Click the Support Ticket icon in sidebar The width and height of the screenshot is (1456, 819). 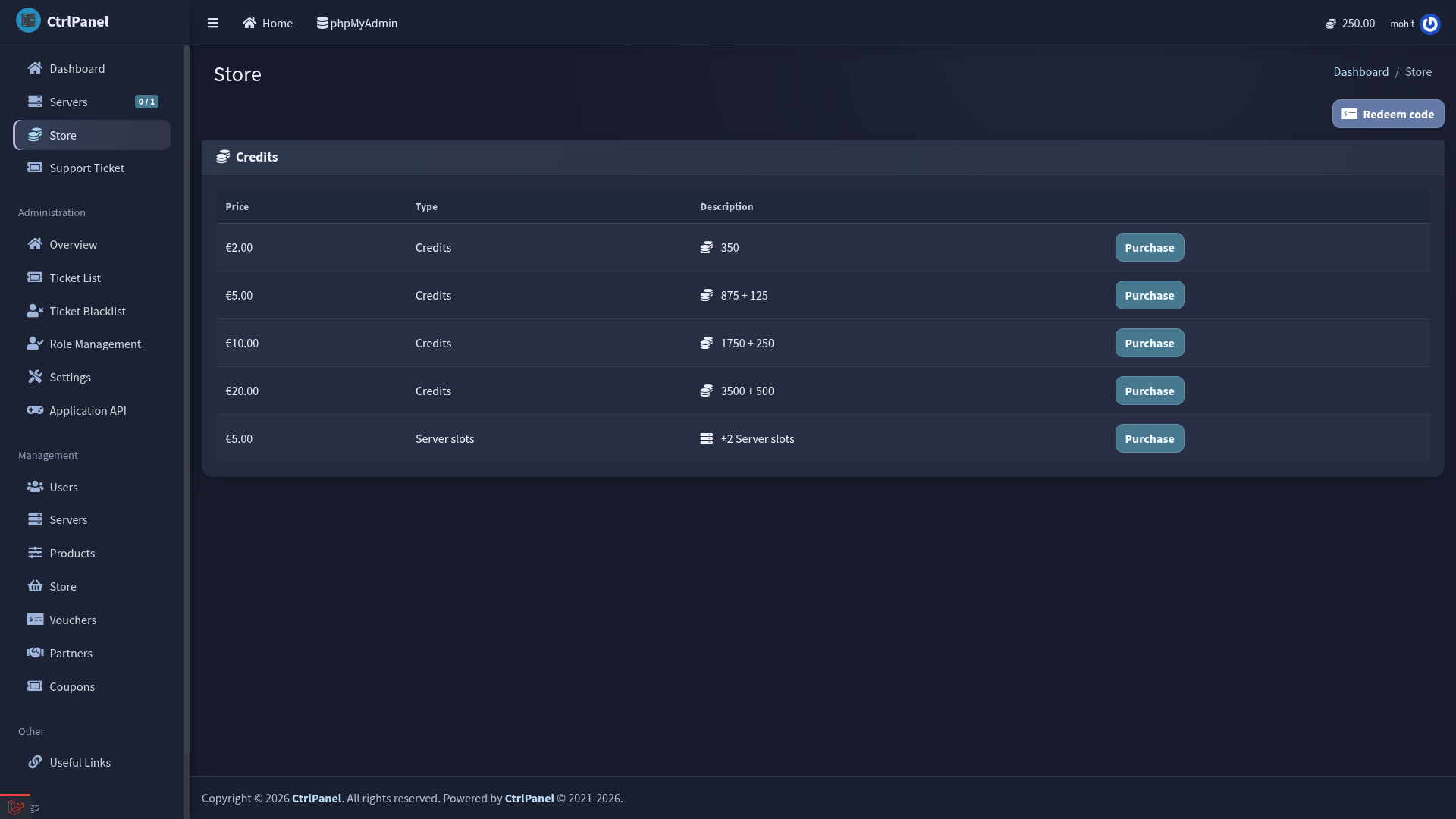click(x=35, y=168)
